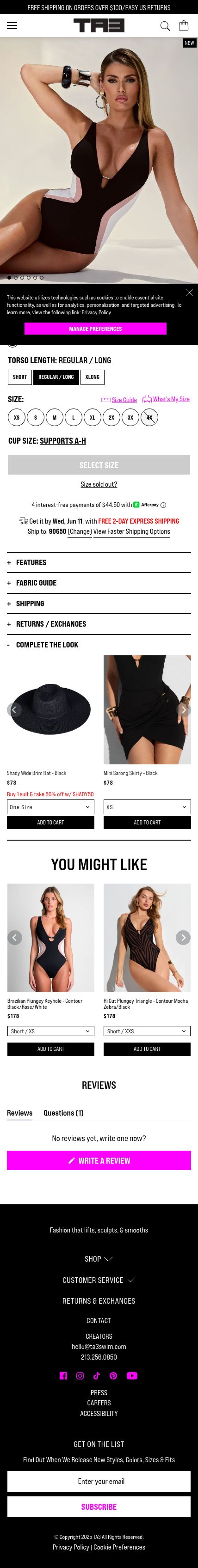198x1568 pixels.
Task: Select the XLONG torso length option
Action: pos(93,378)
